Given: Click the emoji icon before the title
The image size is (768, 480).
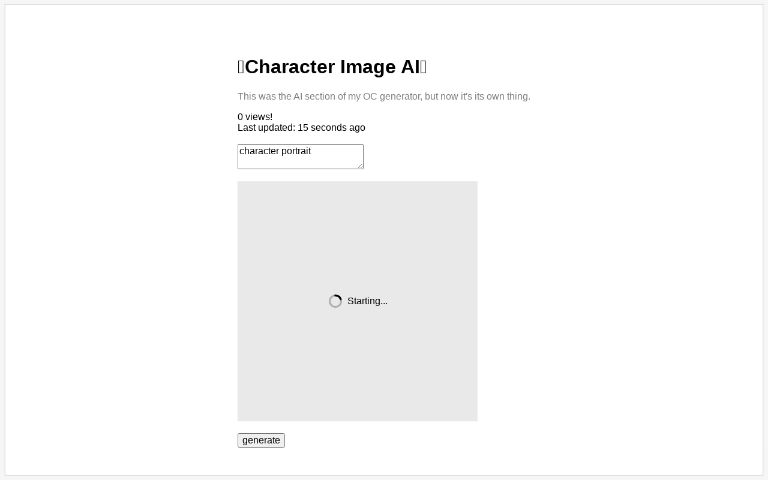Looking at the screenshot, I should coord(241,67).
